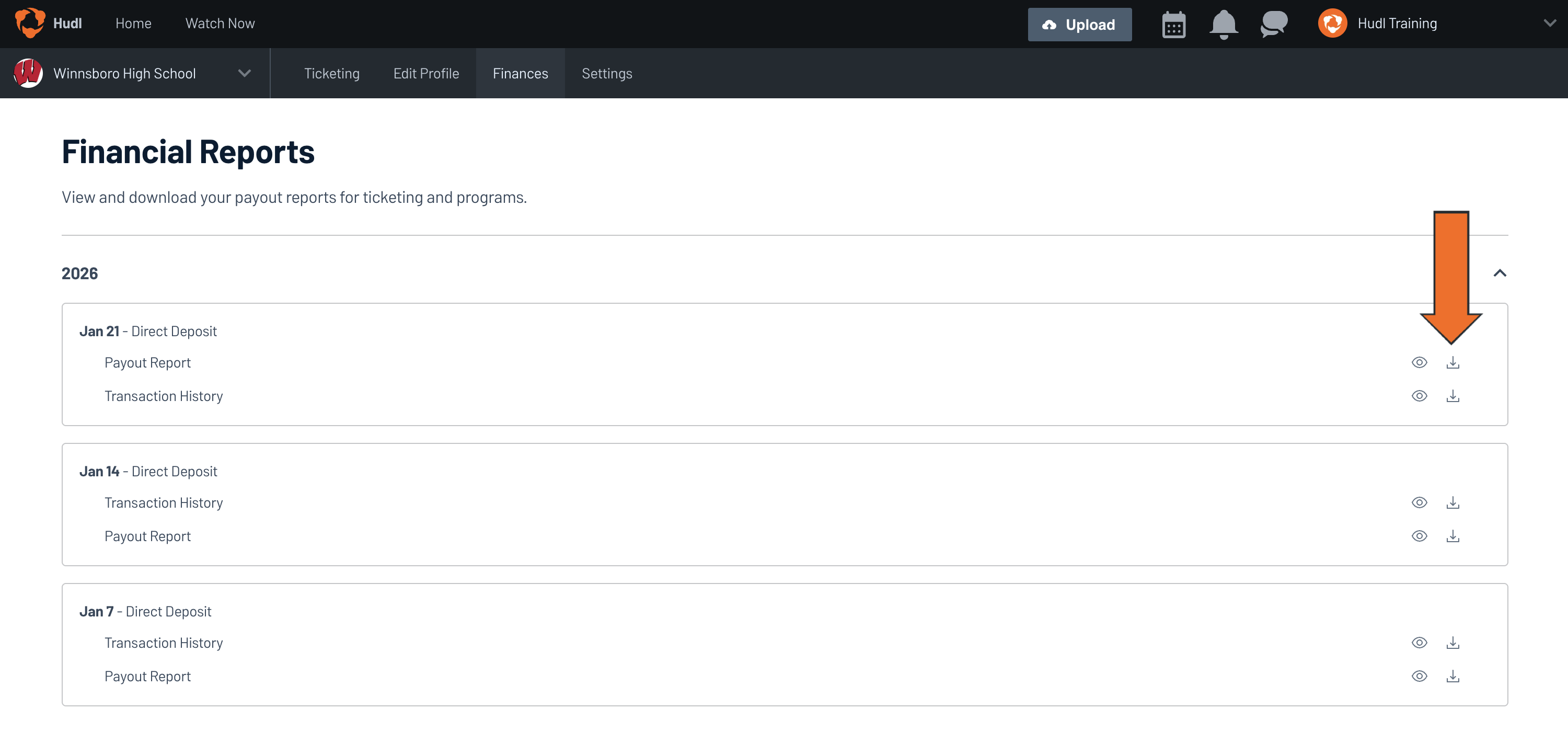Click the Hudl Training avatar icon

(x=1332, y=23)
